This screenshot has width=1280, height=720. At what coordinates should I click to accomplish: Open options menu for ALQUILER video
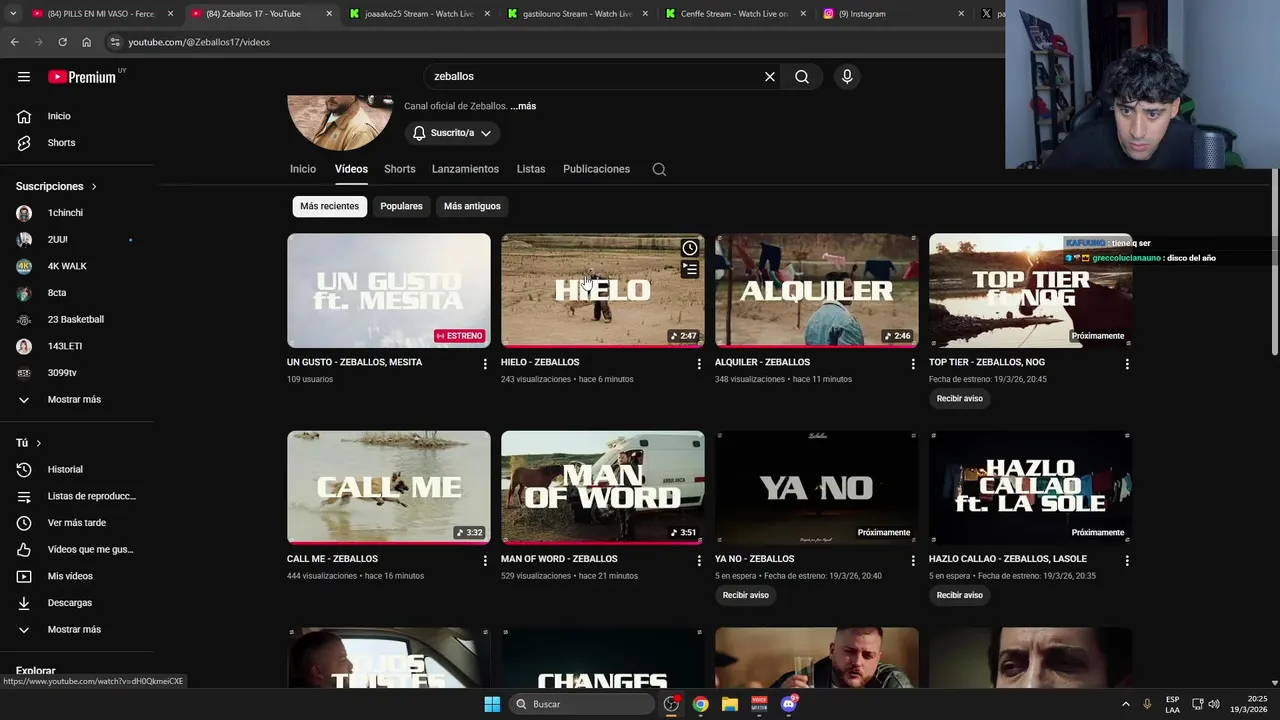pyautogui.click(x=913, y=364)
